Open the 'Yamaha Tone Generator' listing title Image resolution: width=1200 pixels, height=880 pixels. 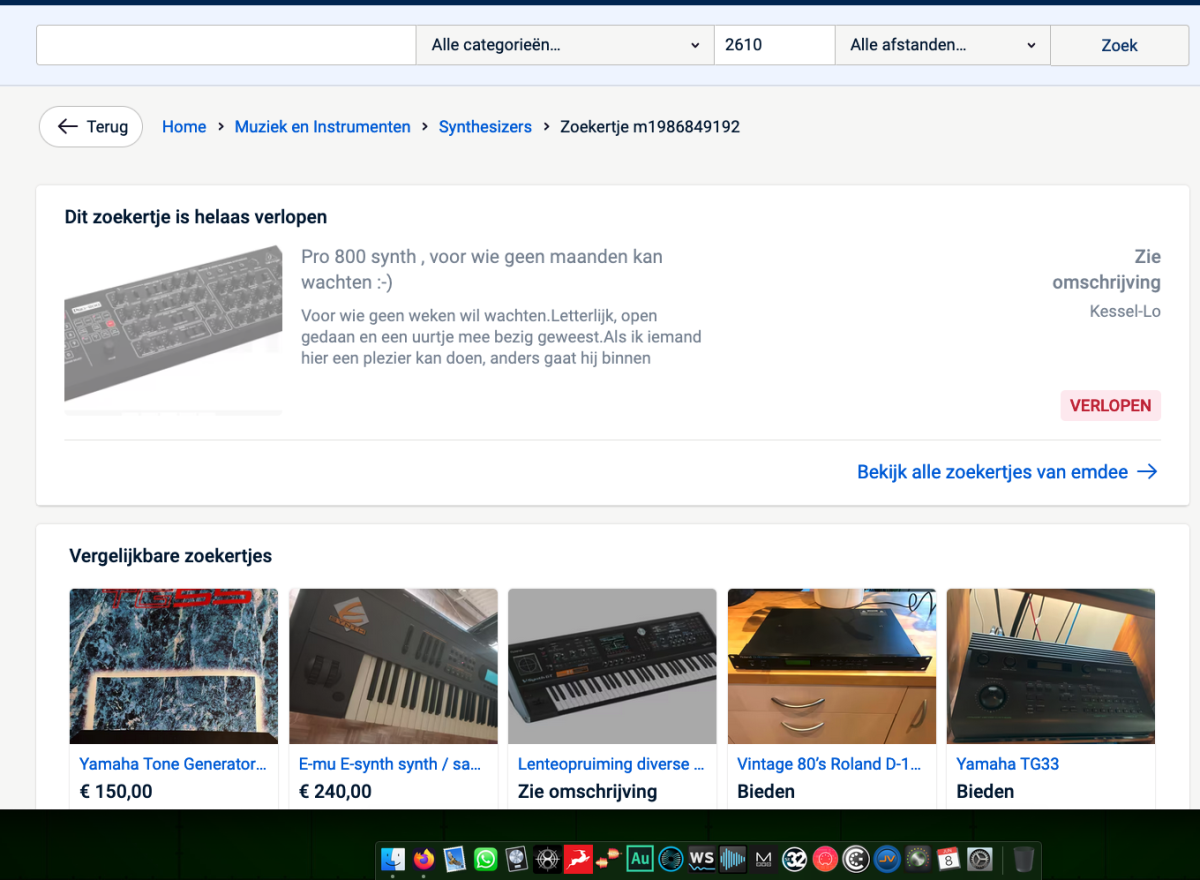click(x=173, y=764)
